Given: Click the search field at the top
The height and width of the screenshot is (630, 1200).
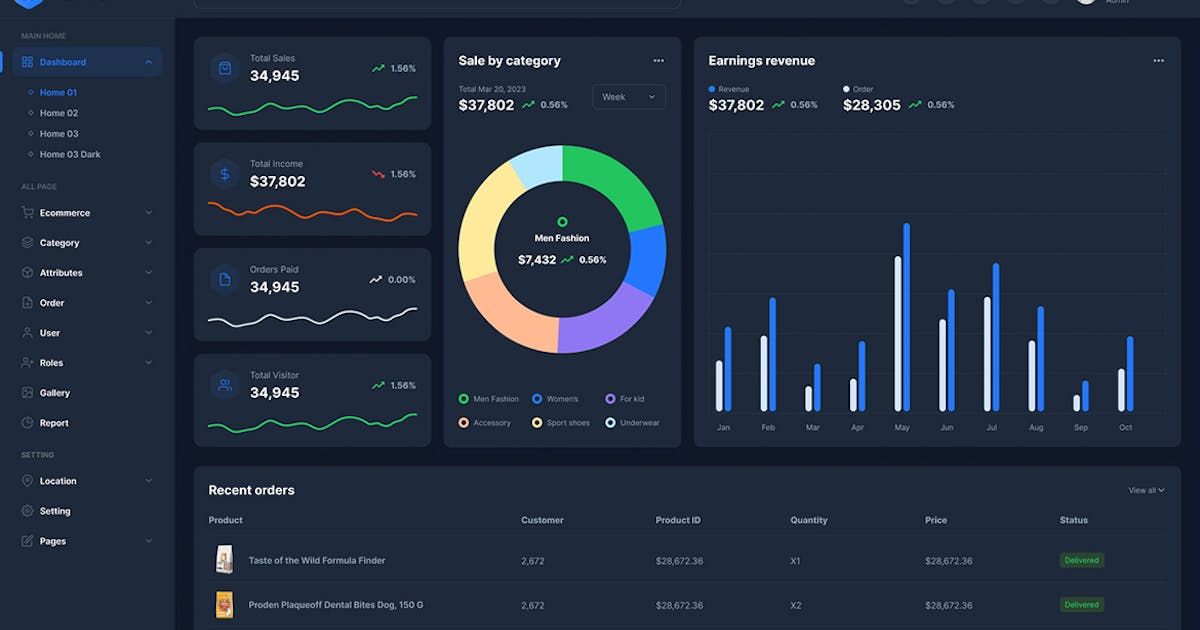Looking at the screenshot, I should point(437,3).
